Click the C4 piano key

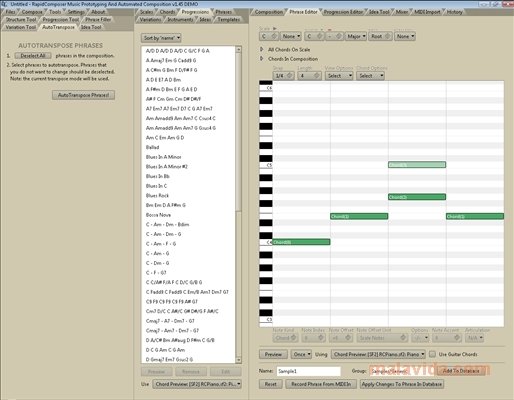coord(266,242)
